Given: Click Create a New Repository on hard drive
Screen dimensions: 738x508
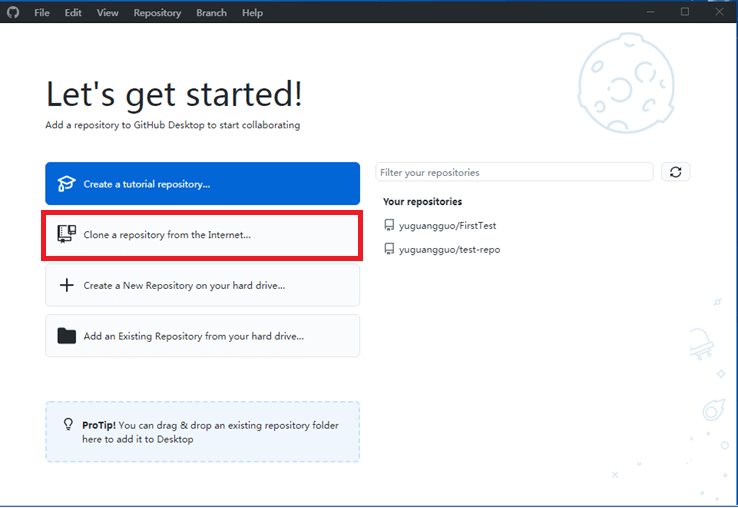Looking at the screenshot, I should click(x=202, y=285).
